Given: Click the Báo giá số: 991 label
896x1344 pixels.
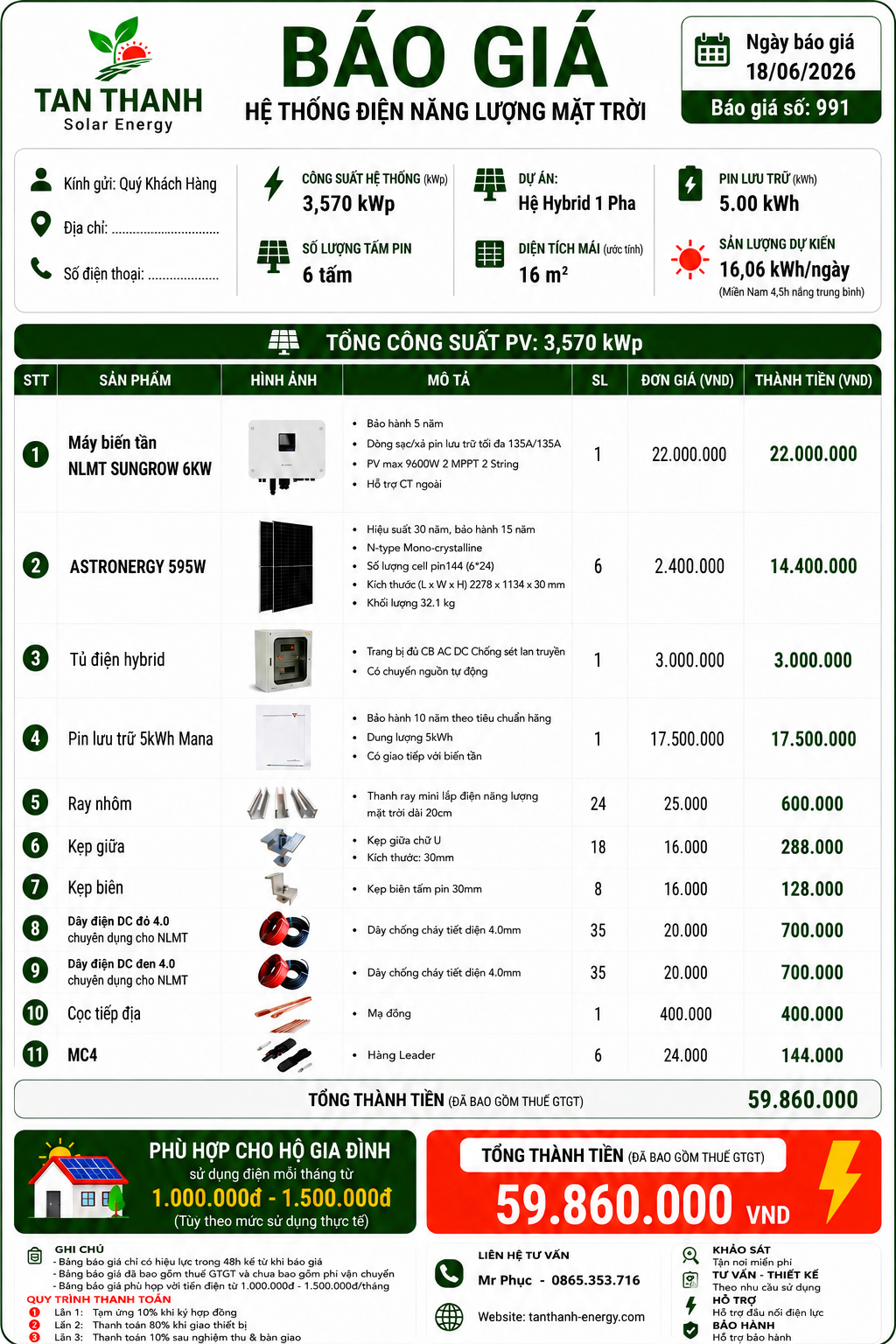Looking at the screenshot, I should coord(780,108).
